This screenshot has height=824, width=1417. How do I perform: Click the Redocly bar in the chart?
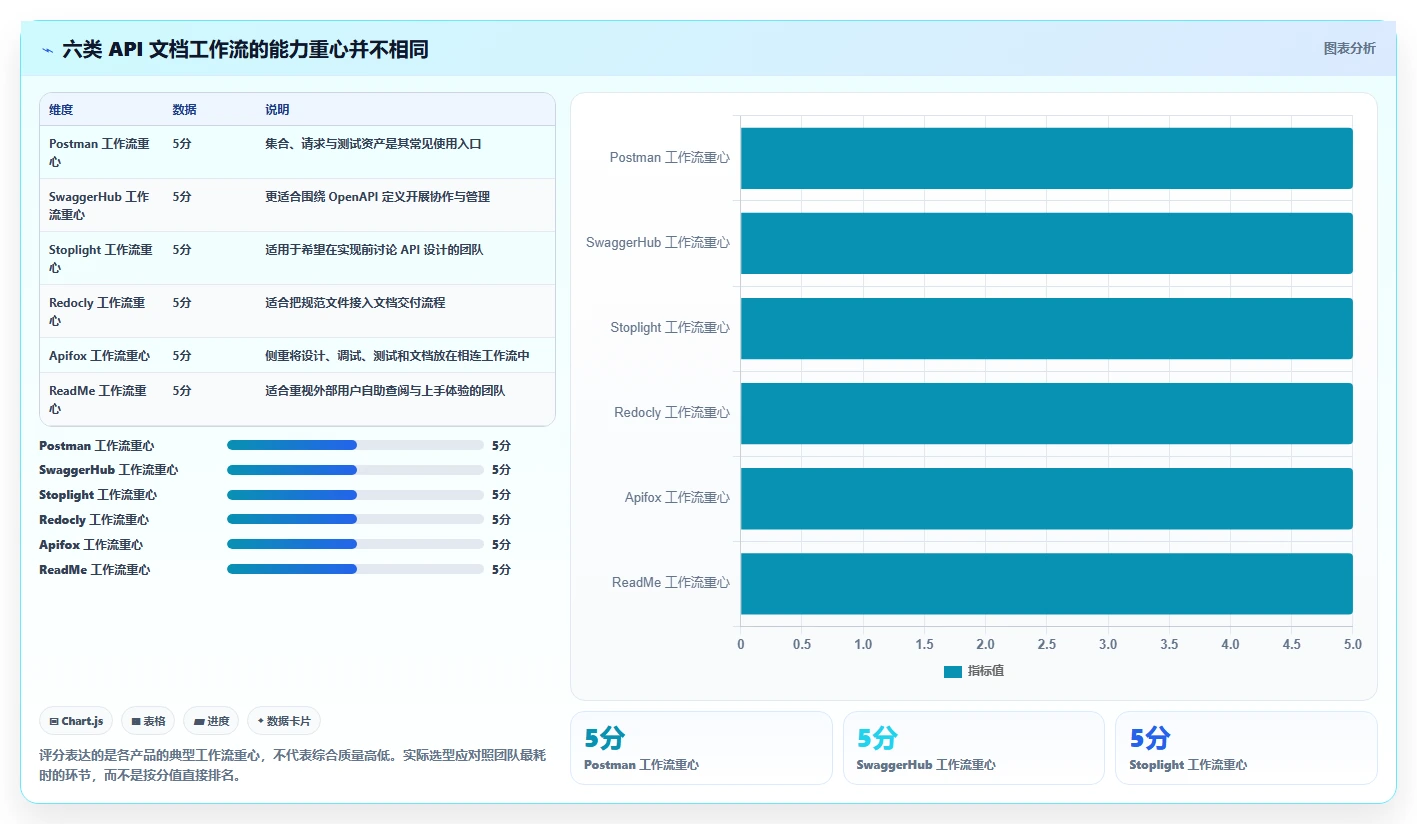[x=1046, y=413]
